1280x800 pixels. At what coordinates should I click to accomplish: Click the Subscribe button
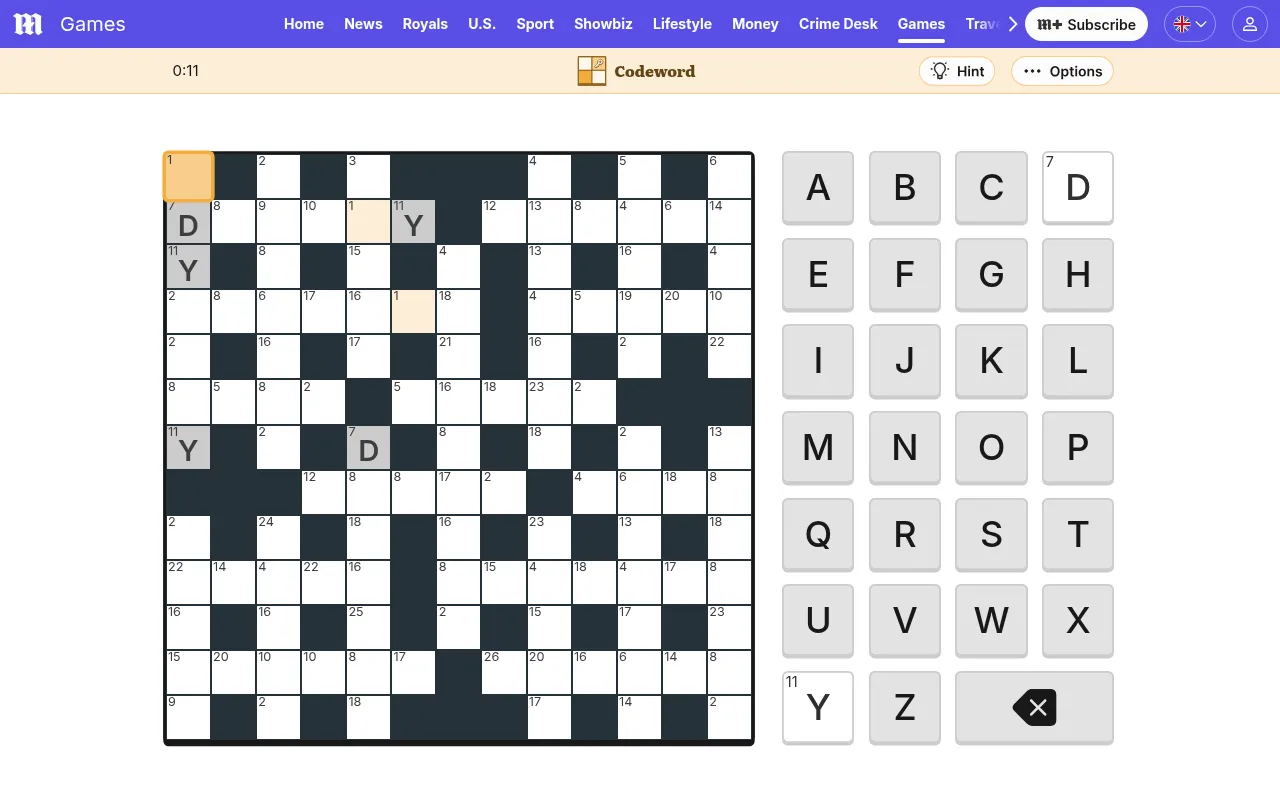tap(1086, 24)
